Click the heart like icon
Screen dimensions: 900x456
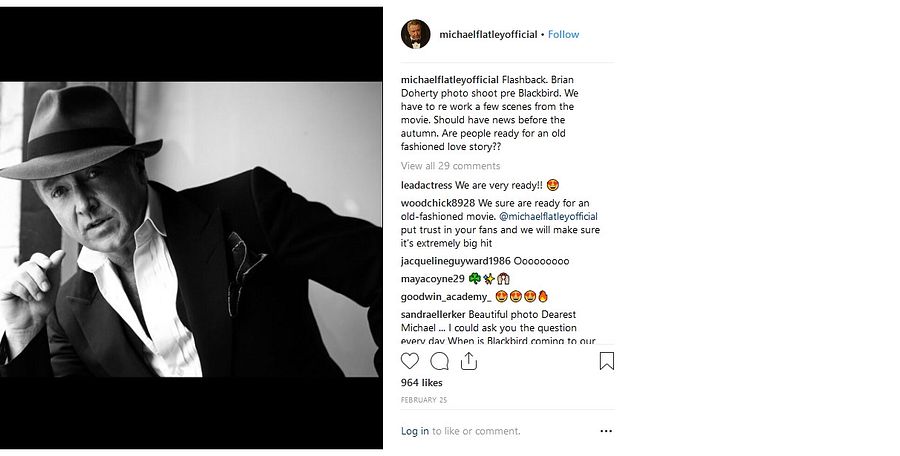point(410,361)
